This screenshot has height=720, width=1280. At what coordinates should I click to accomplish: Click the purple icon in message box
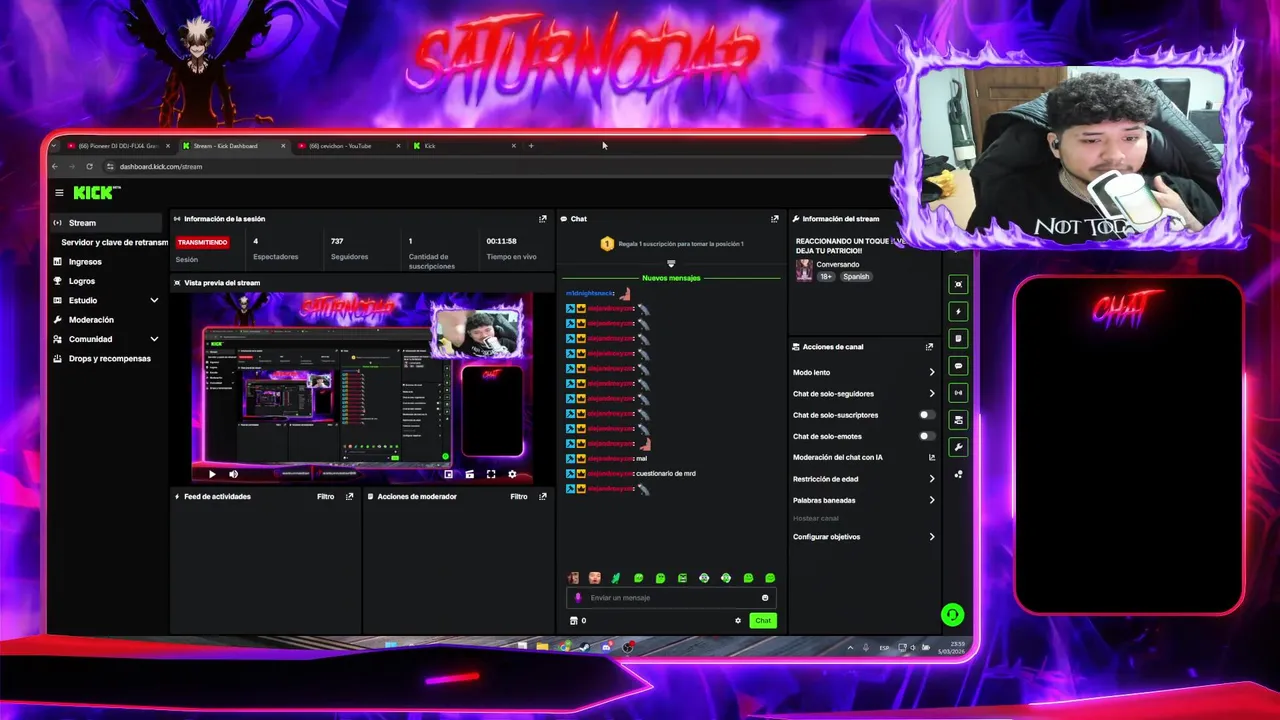point(578,598)
